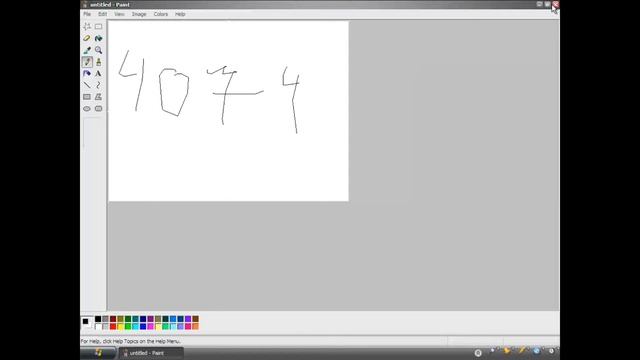
Task: Activate the Pick Color eyedropper tool
Action: [87, 50]
